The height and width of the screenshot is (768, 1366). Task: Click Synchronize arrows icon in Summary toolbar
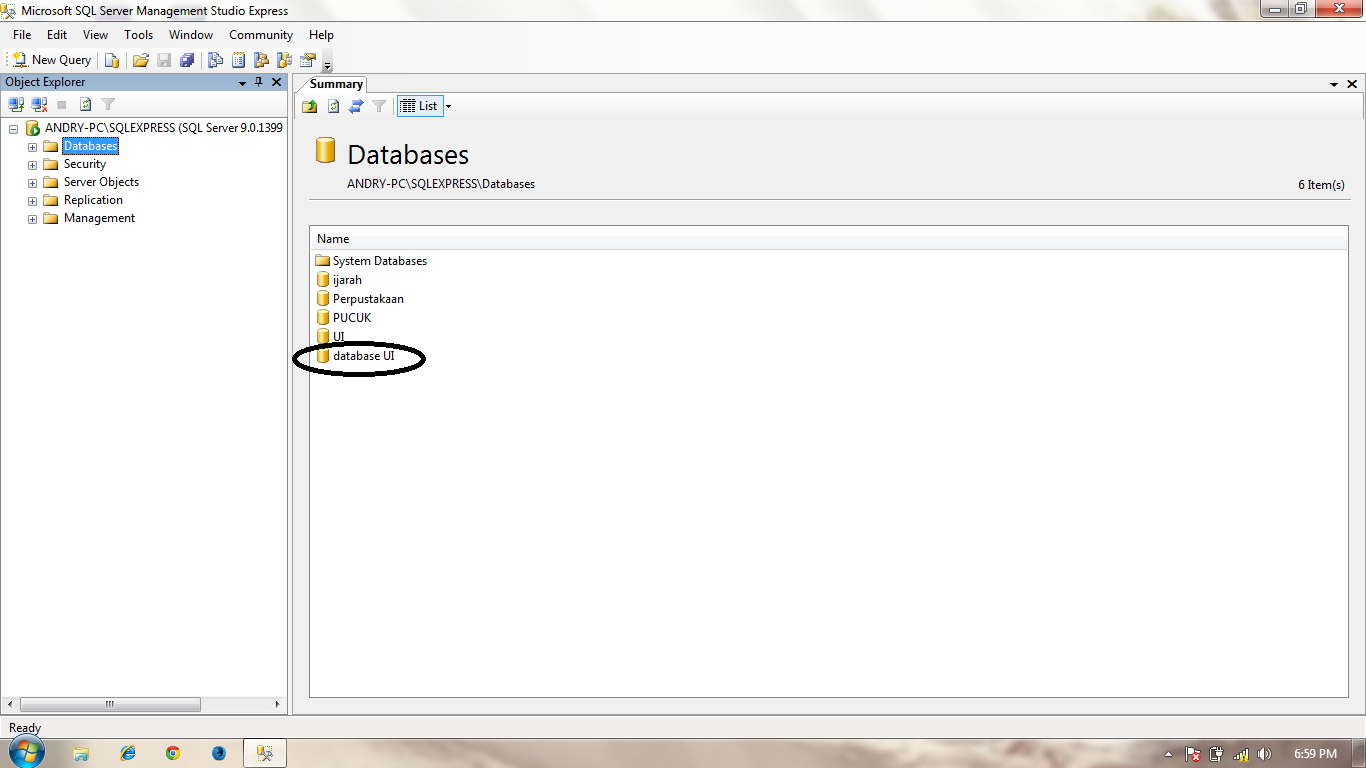355,106
